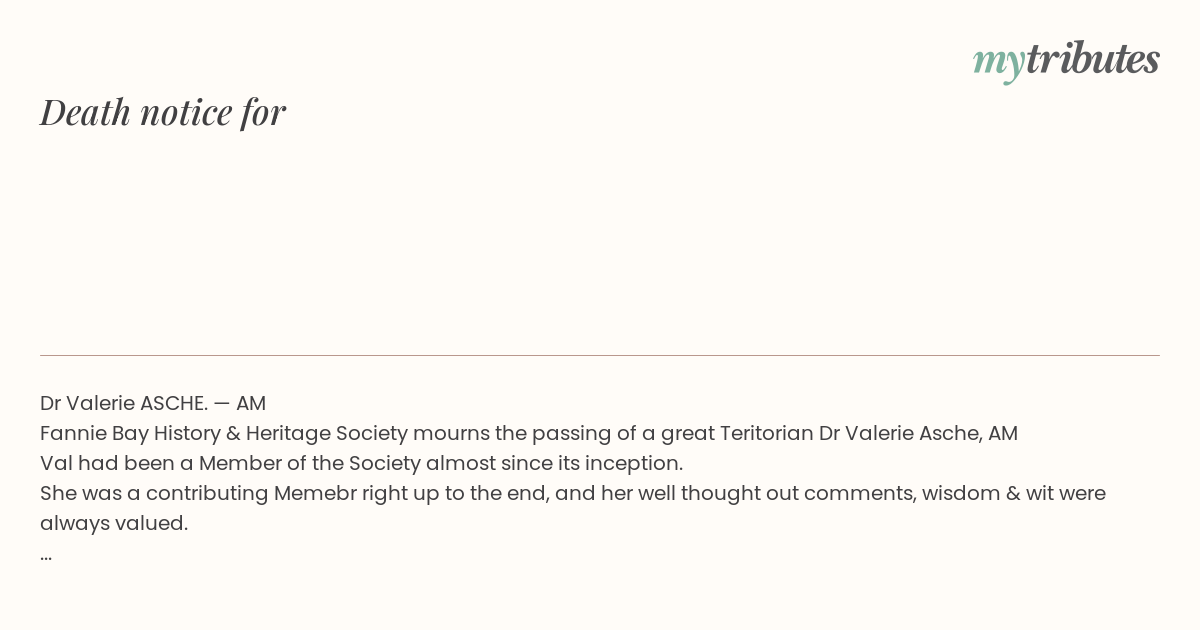Click the word "Death" in the heading
This screenshot has height=630, width=1200.
[86, 112]
